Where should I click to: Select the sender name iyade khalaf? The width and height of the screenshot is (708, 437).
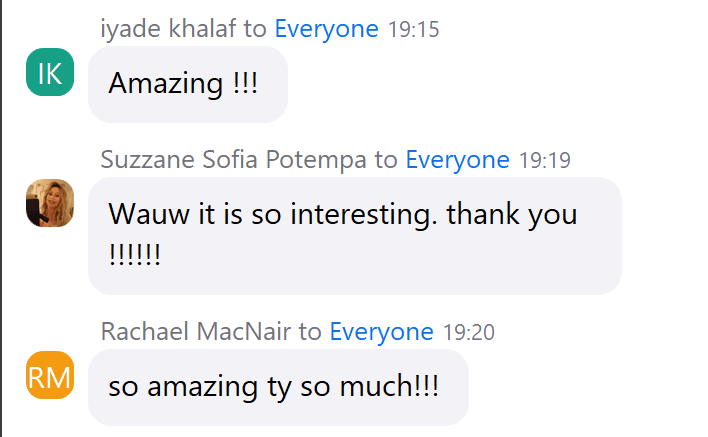172,29
